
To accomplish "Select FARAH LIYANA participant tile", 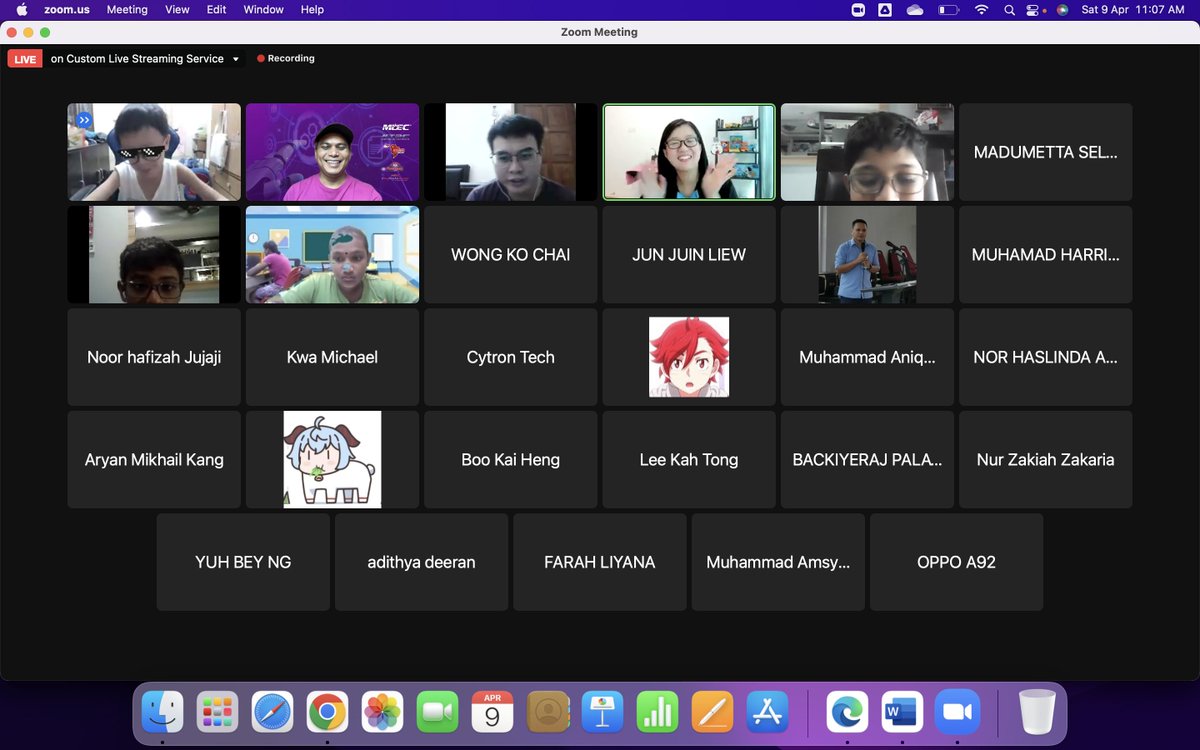I will pos(600,562).
